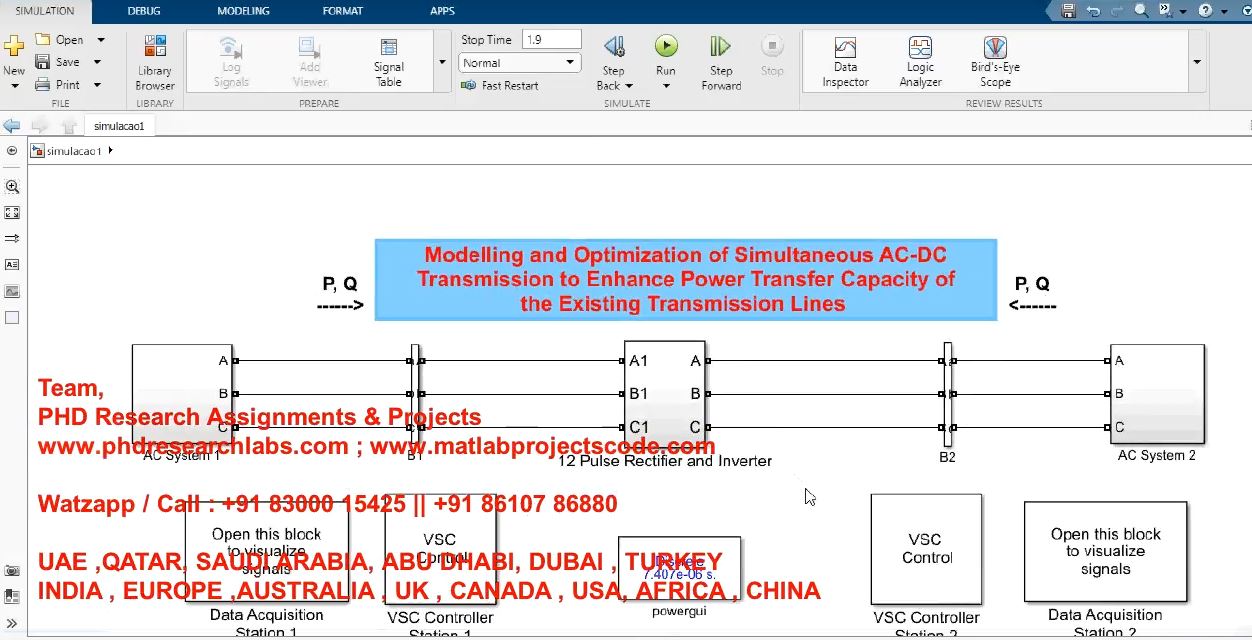Expand the palette double chevron
Screen dimensions: 1252x640
(x=12, y=623)
